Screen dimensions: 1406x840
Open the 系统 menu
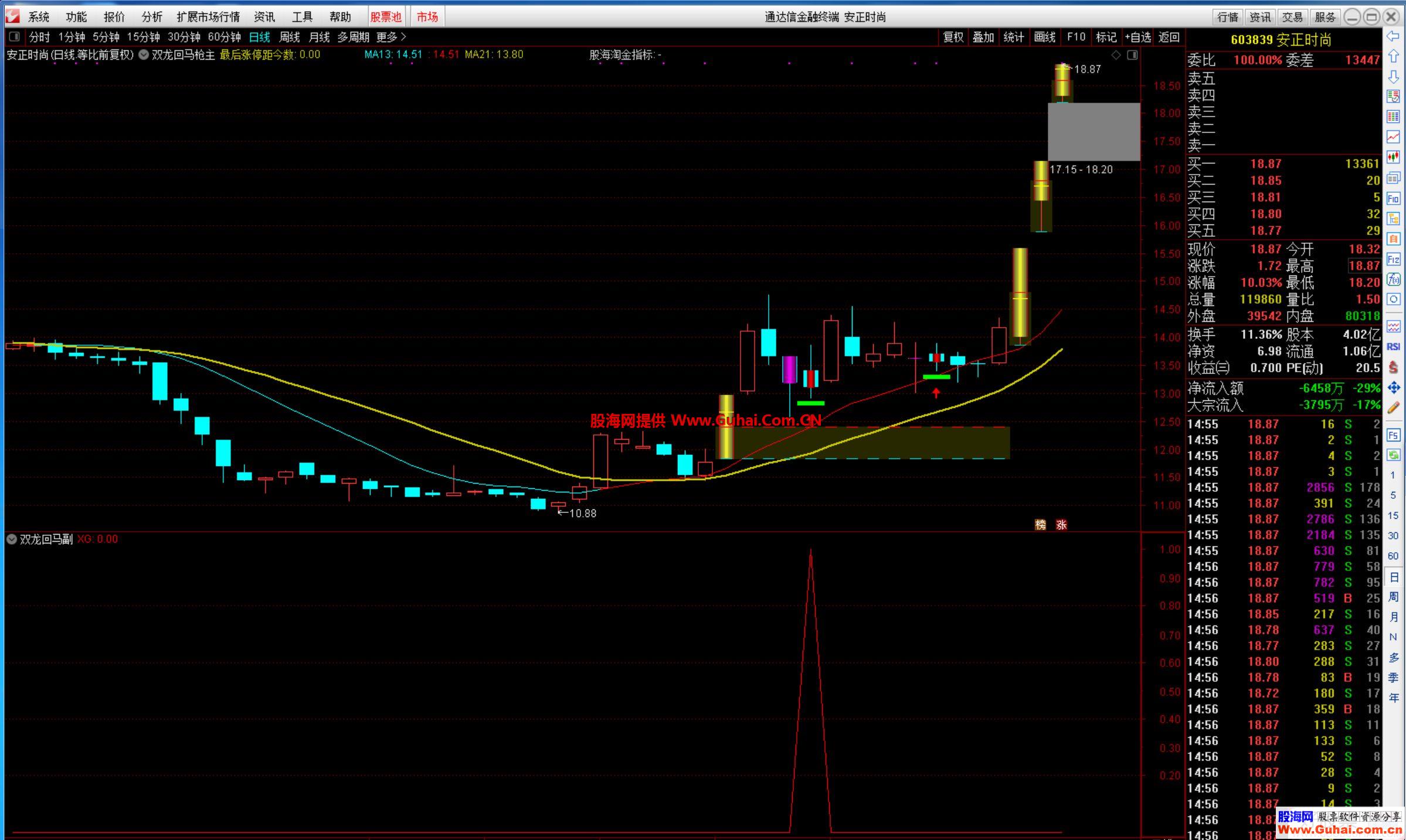(39, 17)
